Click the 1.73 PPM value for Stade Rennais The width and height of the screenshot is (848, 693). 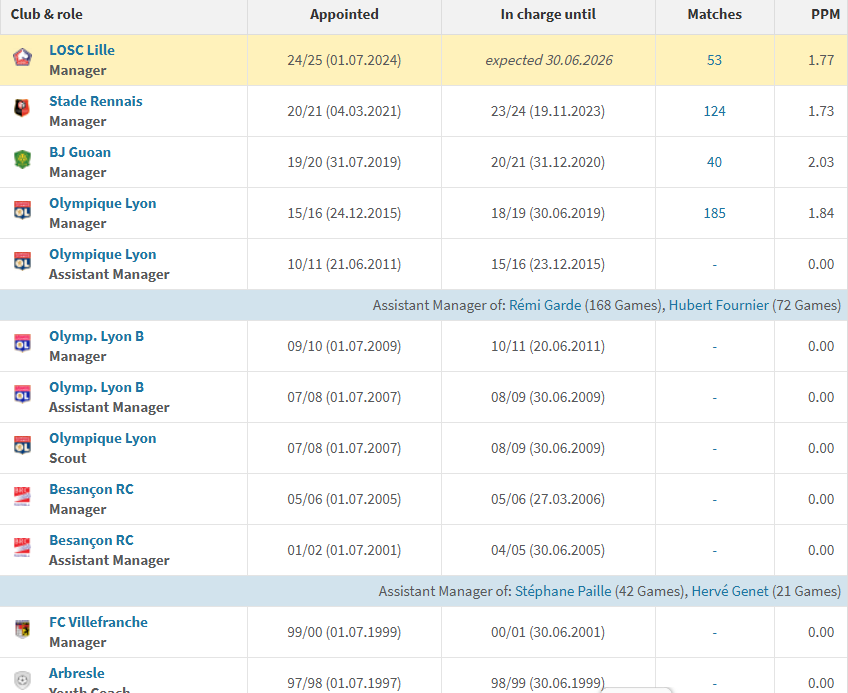pyautogui.click(x=821, y=111)
